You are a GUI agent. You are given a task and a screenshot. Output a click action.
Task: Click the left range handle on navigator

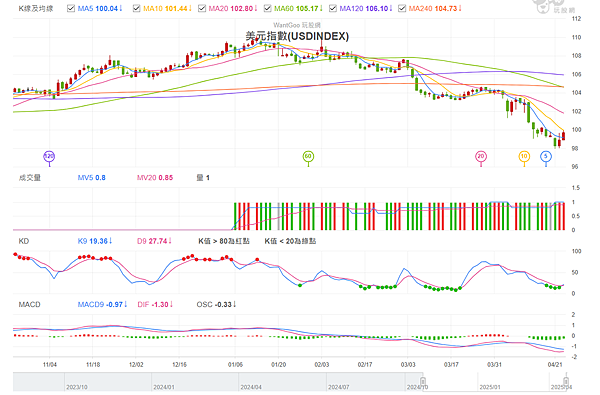coord(423,382)
